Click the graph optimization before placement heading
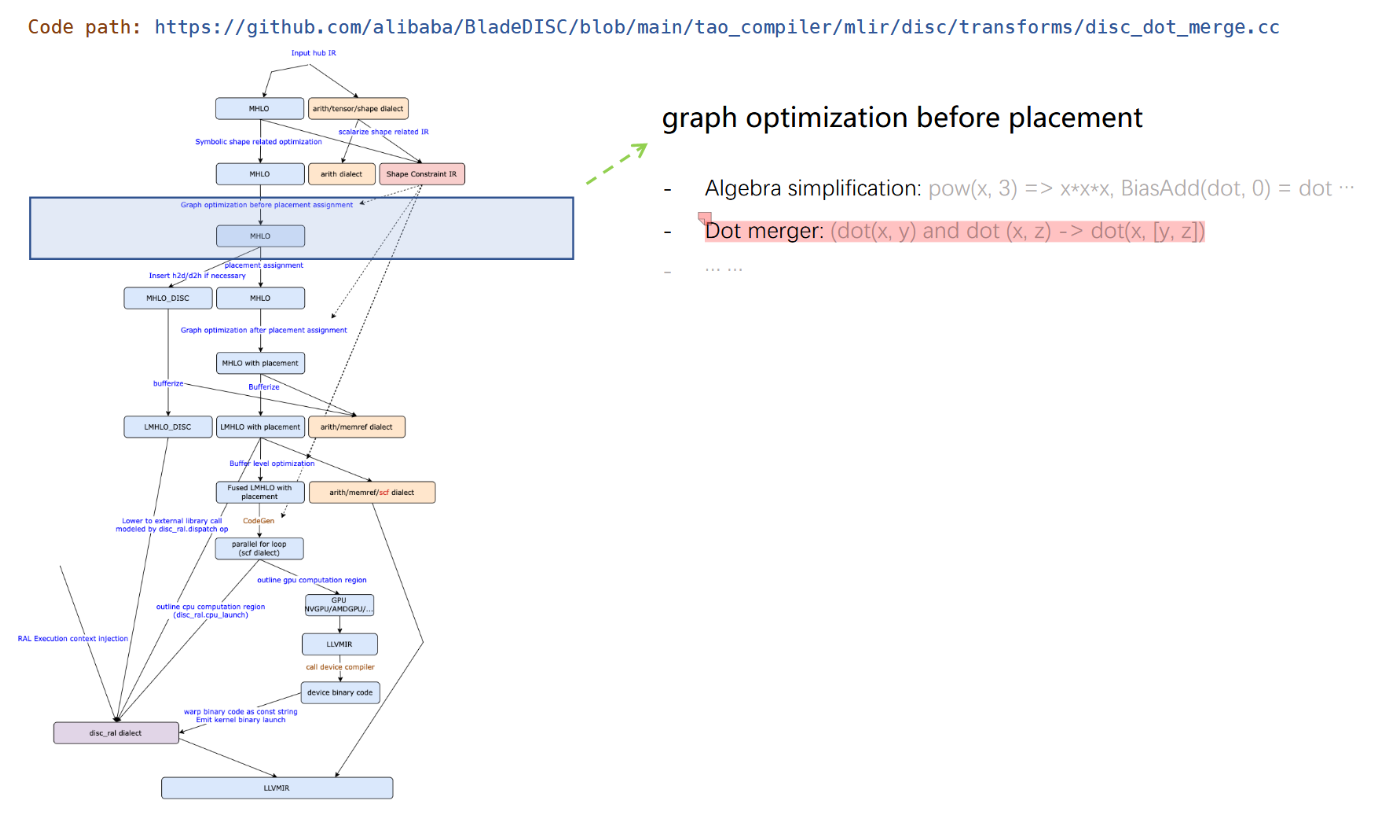The height and width of the screenshot is (816, 1378). click(x=901, y=118)
